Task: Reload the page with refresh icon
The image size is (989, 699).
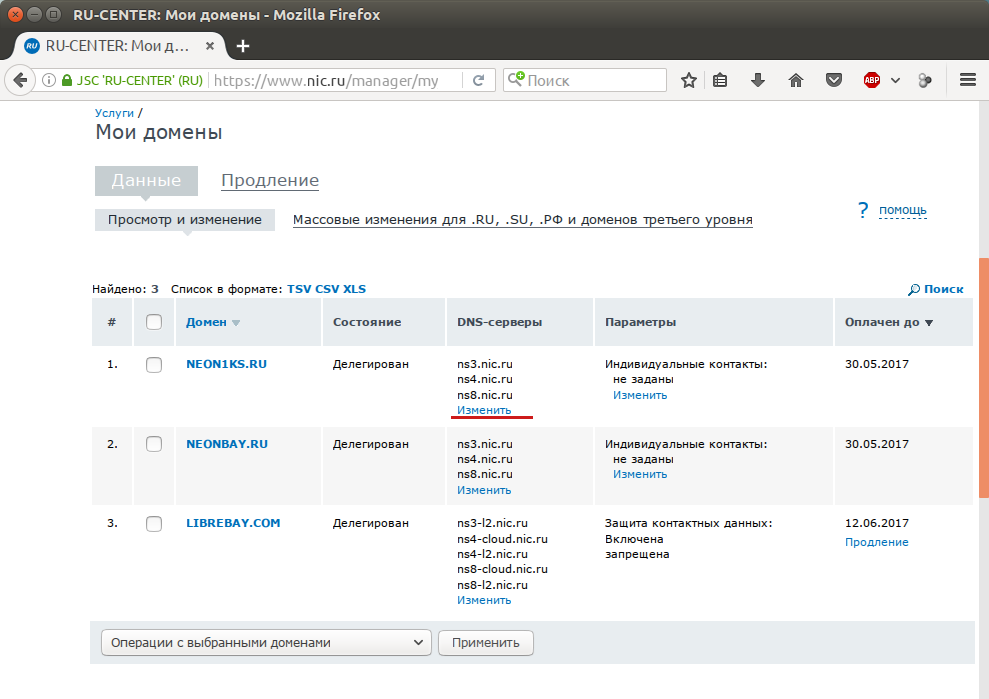Action: point(479,80)
